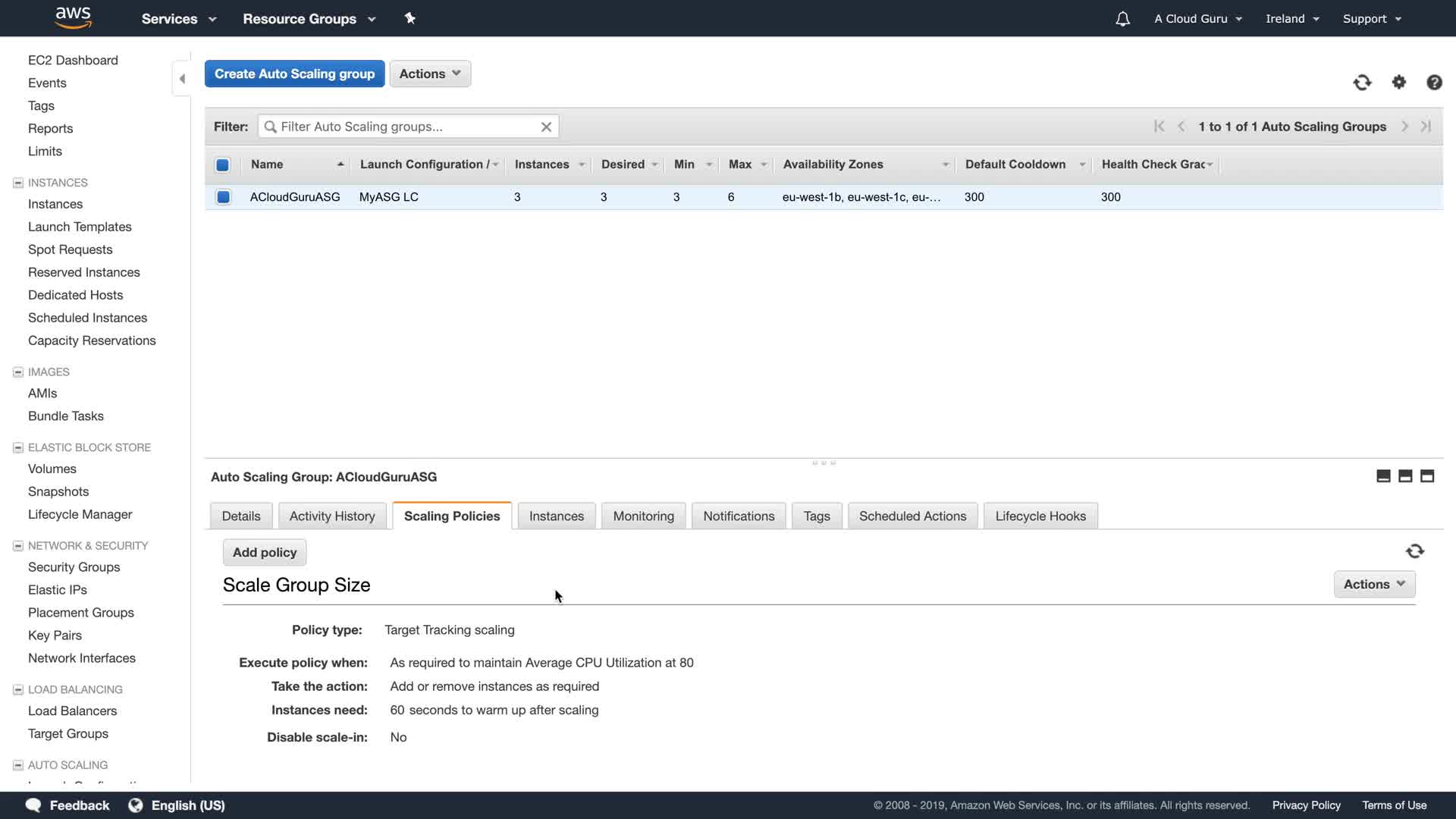
Task: Open the help question mark icon
Action: tap(1434, 83)
